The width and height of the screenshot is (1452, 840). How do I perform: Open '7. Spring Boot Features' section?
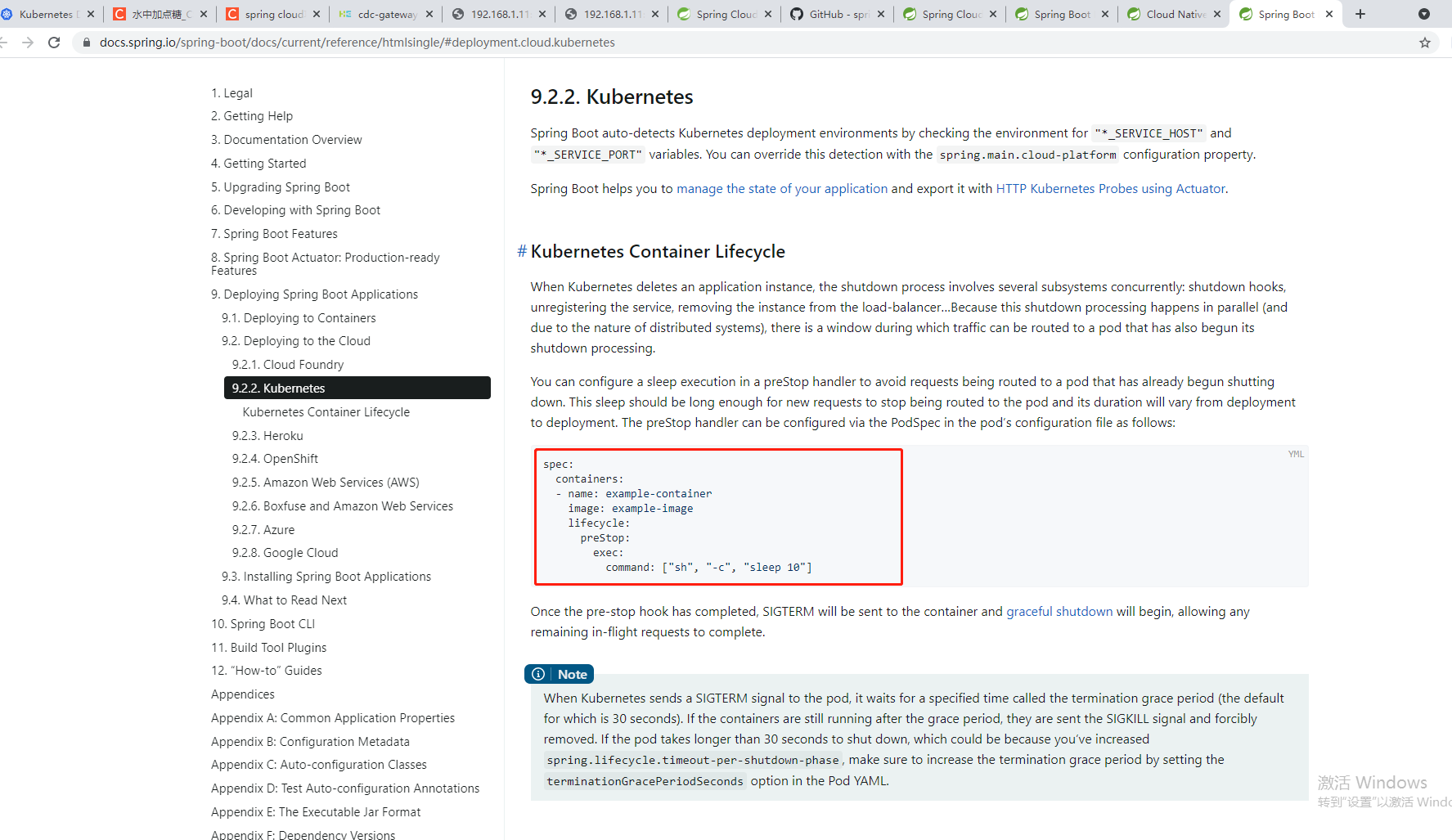point(274,234)
